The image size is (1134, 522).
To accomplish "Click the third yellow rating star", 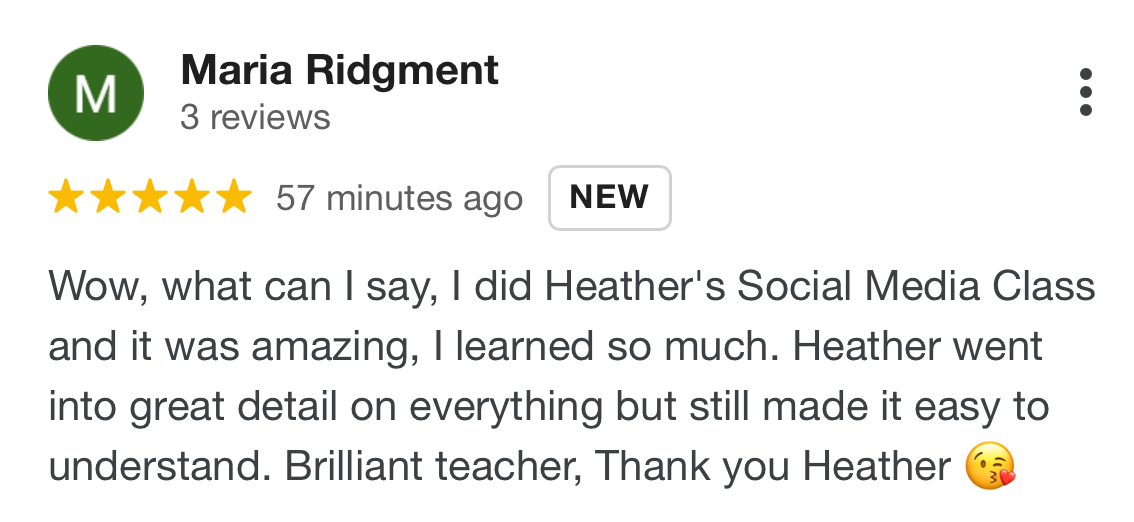I will pyautogui.click(x=149, y=197).
